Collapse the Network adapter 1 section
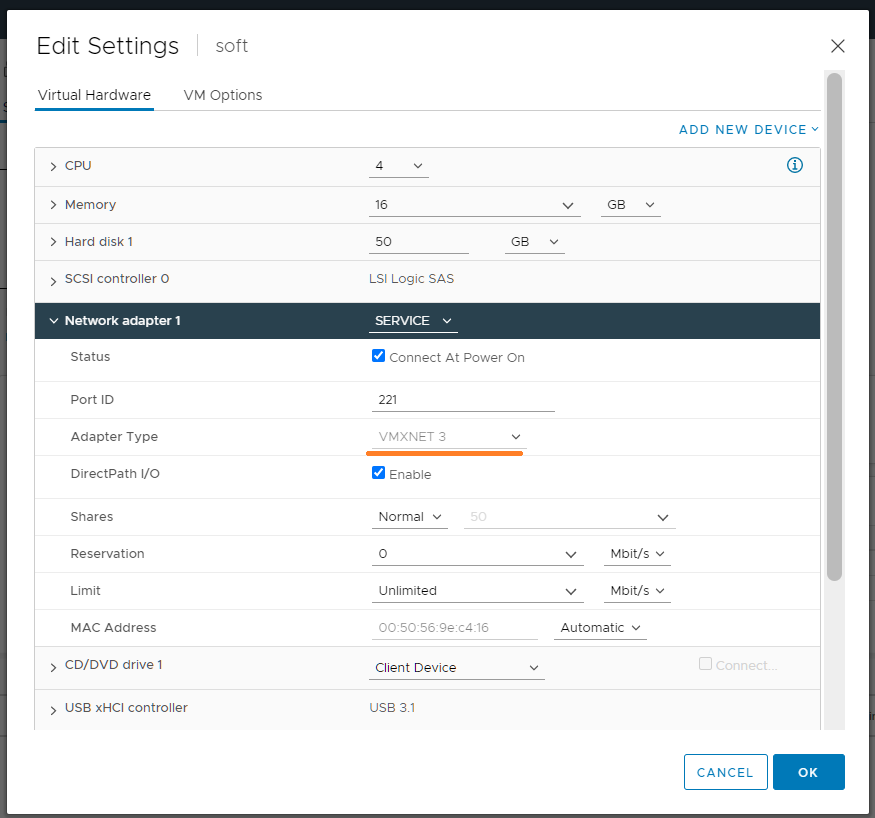 tap(53, 321)
